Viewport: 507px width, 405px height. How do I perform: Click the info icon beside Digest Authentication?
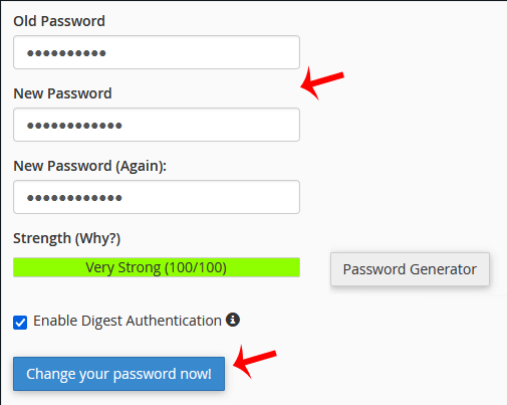pos(233,320)
